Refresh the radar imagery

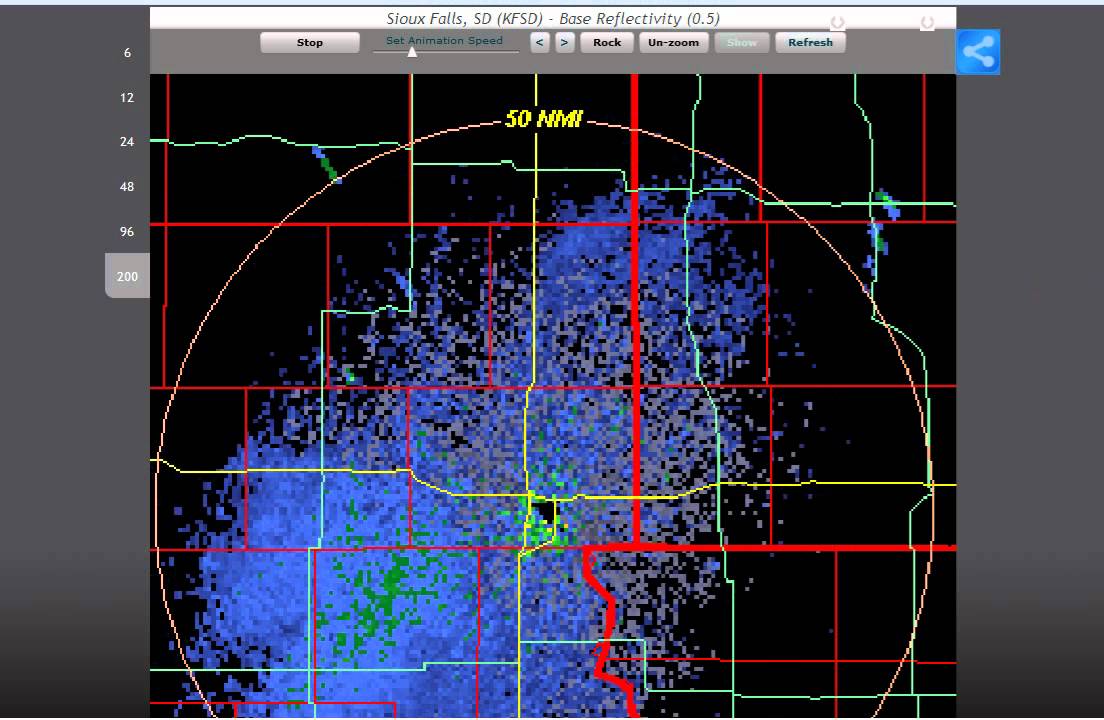810,42
